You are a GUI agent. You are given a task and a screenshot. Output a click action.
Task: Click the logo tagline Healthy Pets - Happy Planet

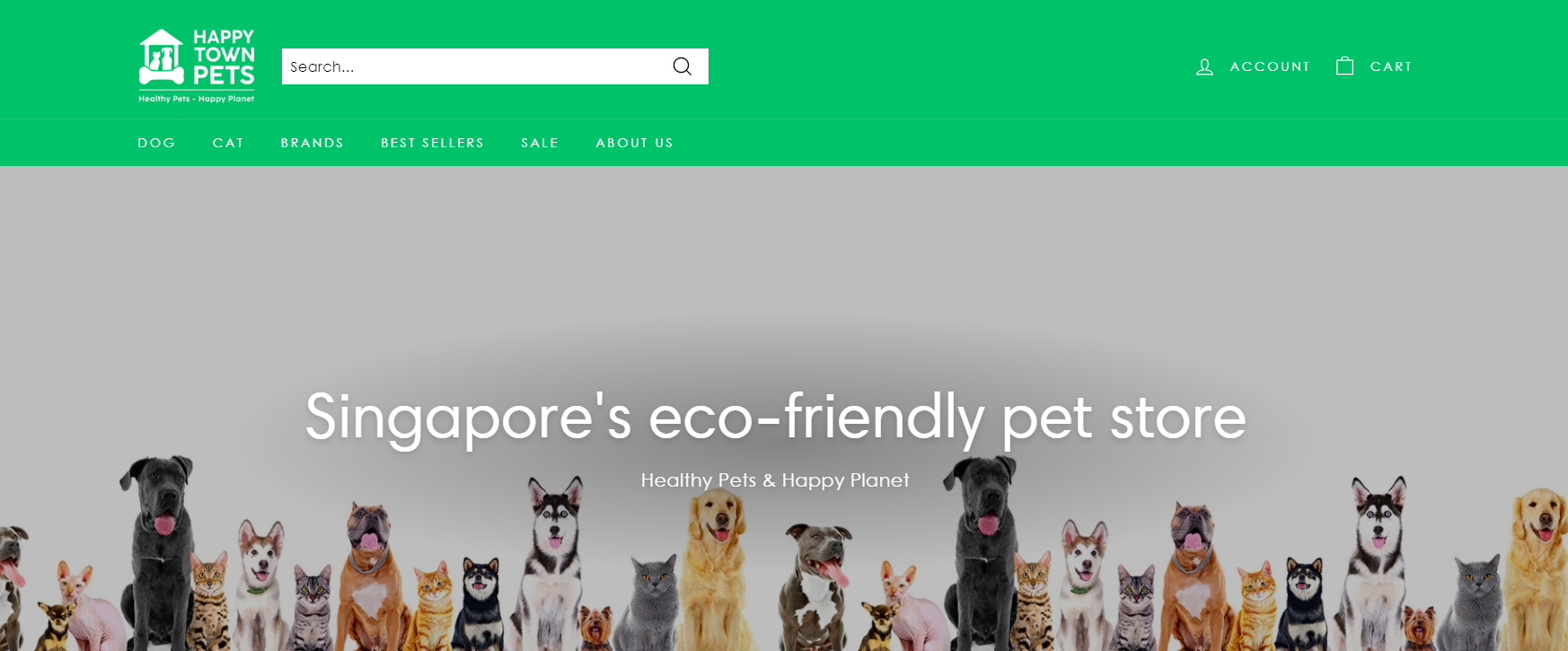point(197,99)
